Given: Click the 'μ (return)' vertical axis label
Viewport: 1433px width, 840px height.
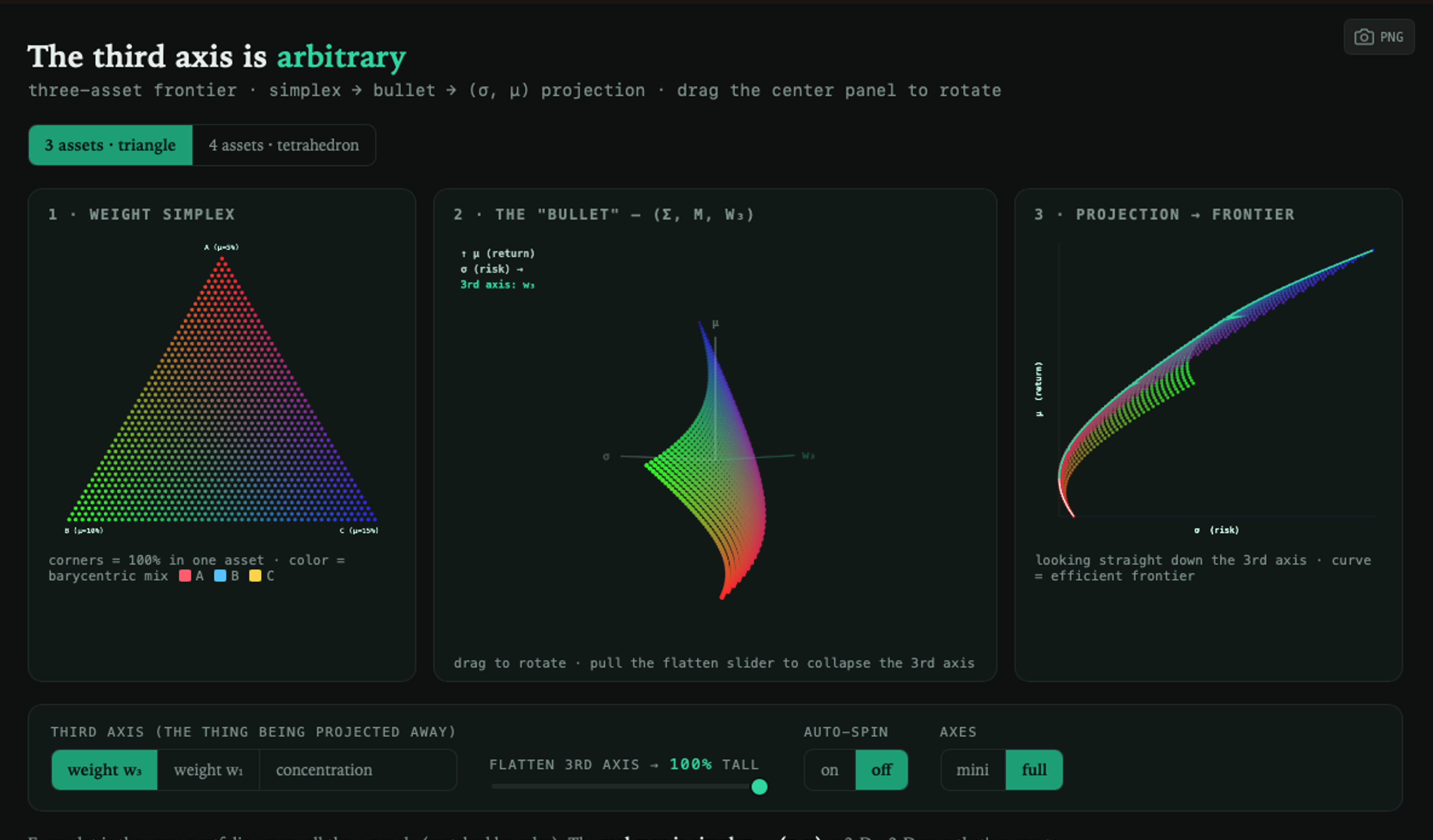Looking at the screenshot, I should click(x=1039, y=389).
